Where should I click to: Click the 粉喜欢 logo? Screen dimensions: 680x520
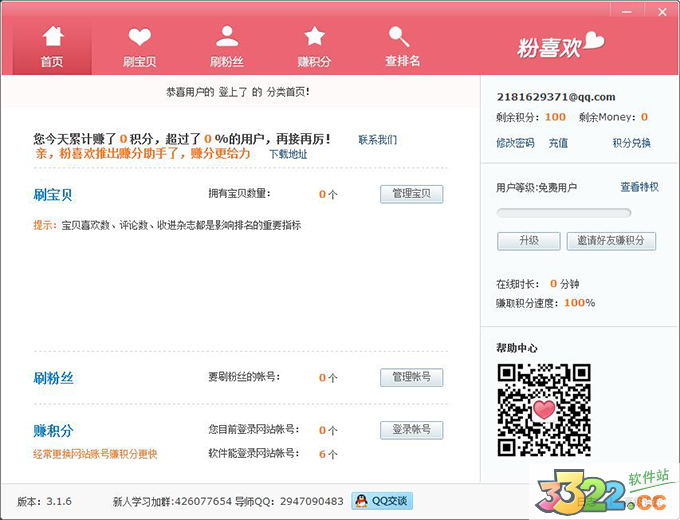tap(559, 45)
